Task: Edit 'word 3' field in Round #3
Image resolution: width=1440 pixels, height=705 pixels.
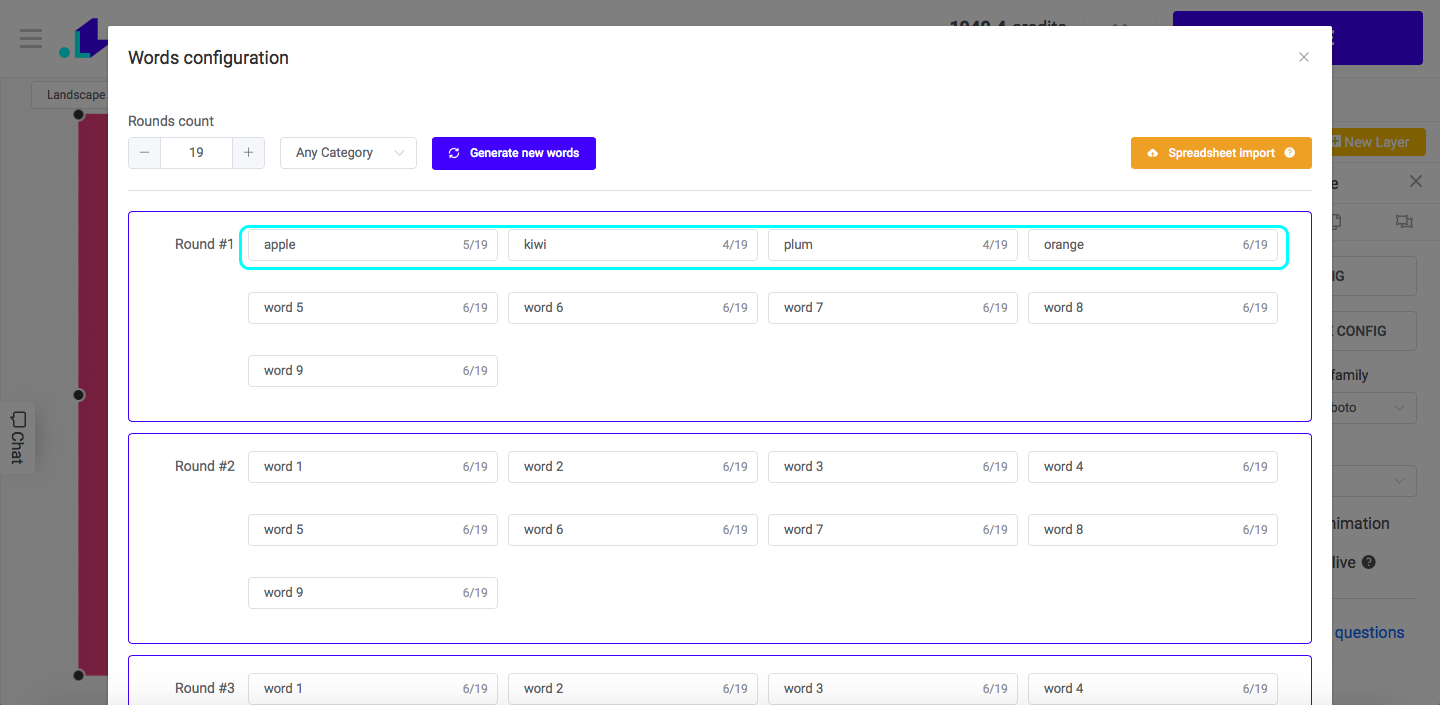Action: click(893, 689)
